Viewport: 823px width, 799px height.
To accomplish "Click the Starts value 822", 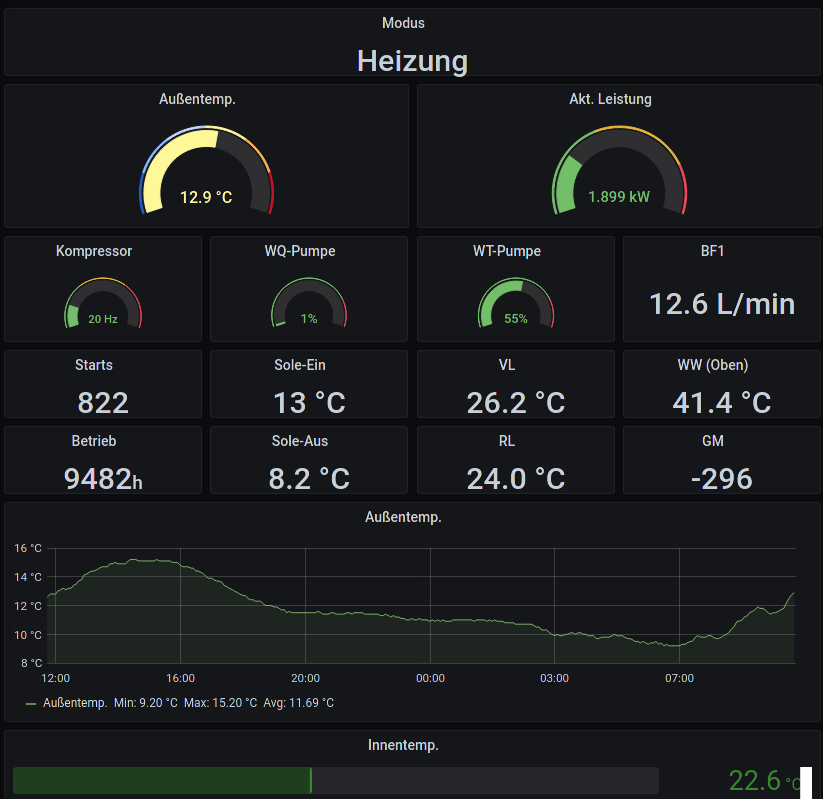I will 103,403.
